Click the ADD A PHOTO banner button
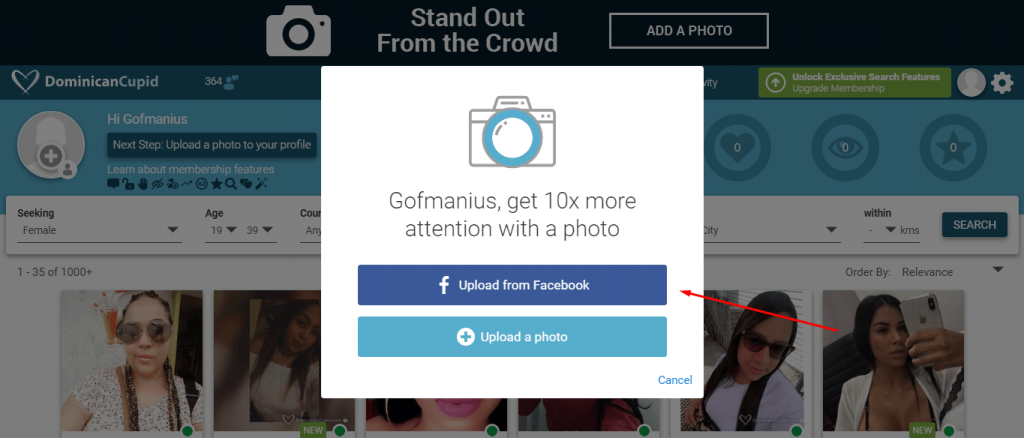This screenshot has width=1024, height=438. [689, 31]
